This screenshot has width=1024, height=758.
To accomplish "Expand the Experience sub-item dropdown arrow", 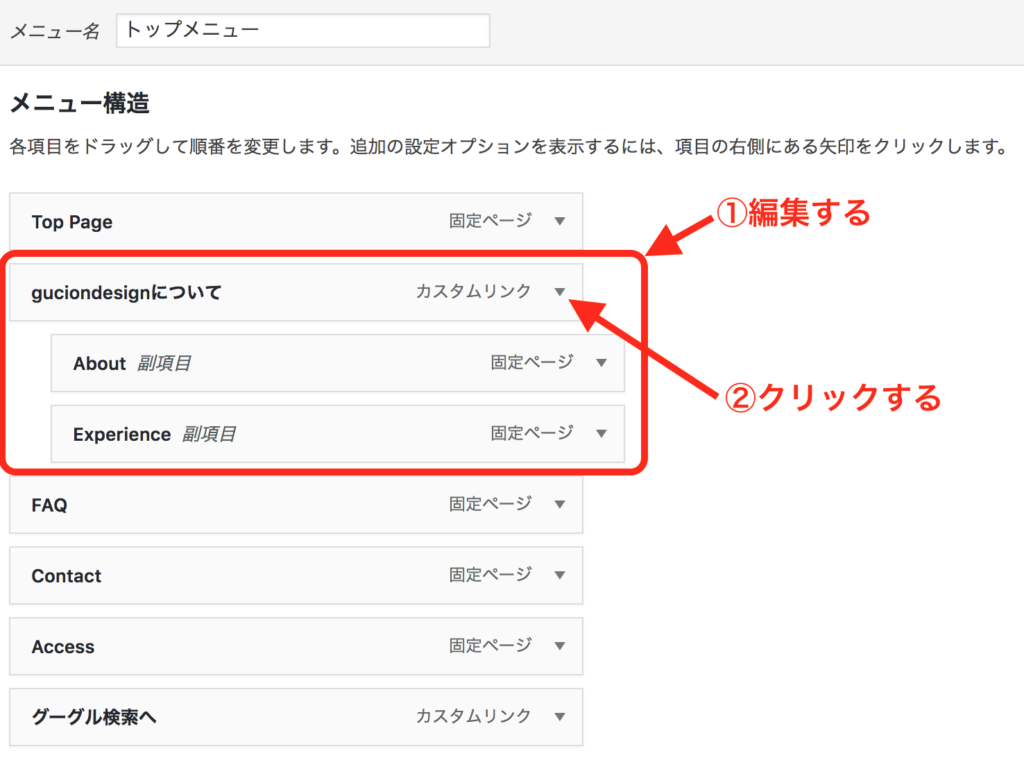I will (x=601, y=434).
